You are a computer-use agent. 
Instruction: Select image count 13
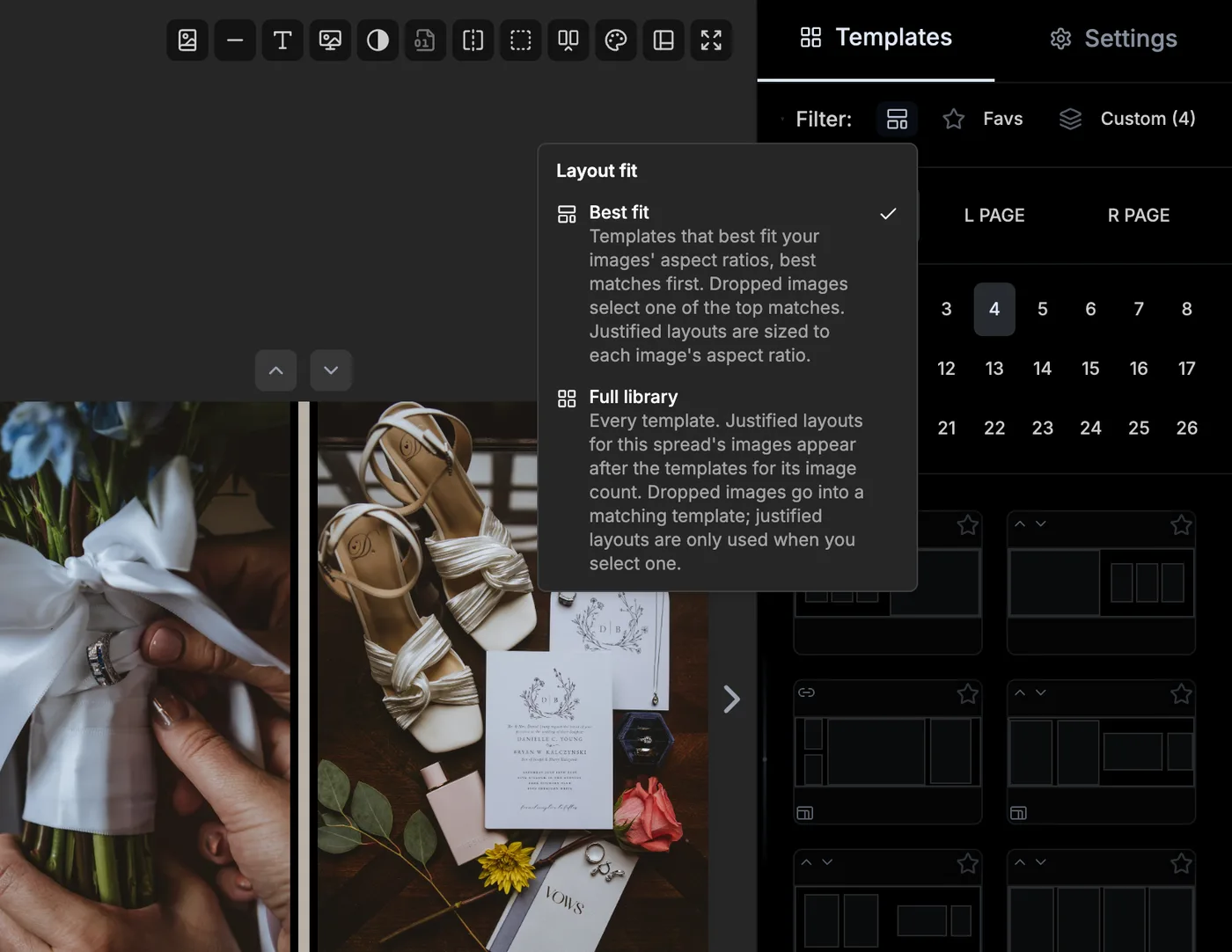(994, 369)
